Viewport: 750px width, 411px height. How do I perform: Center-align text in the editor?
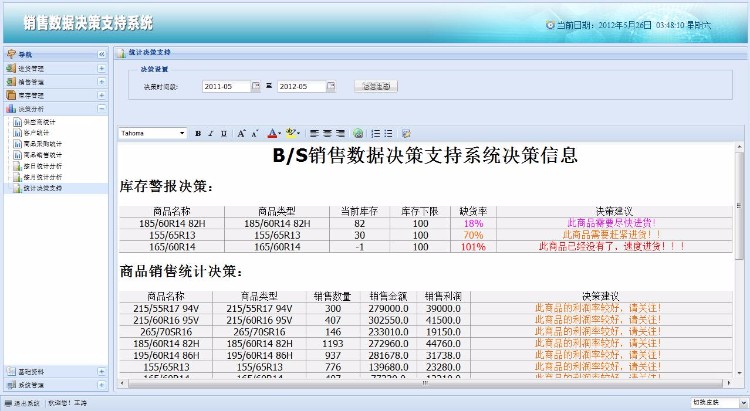[327, 133]
